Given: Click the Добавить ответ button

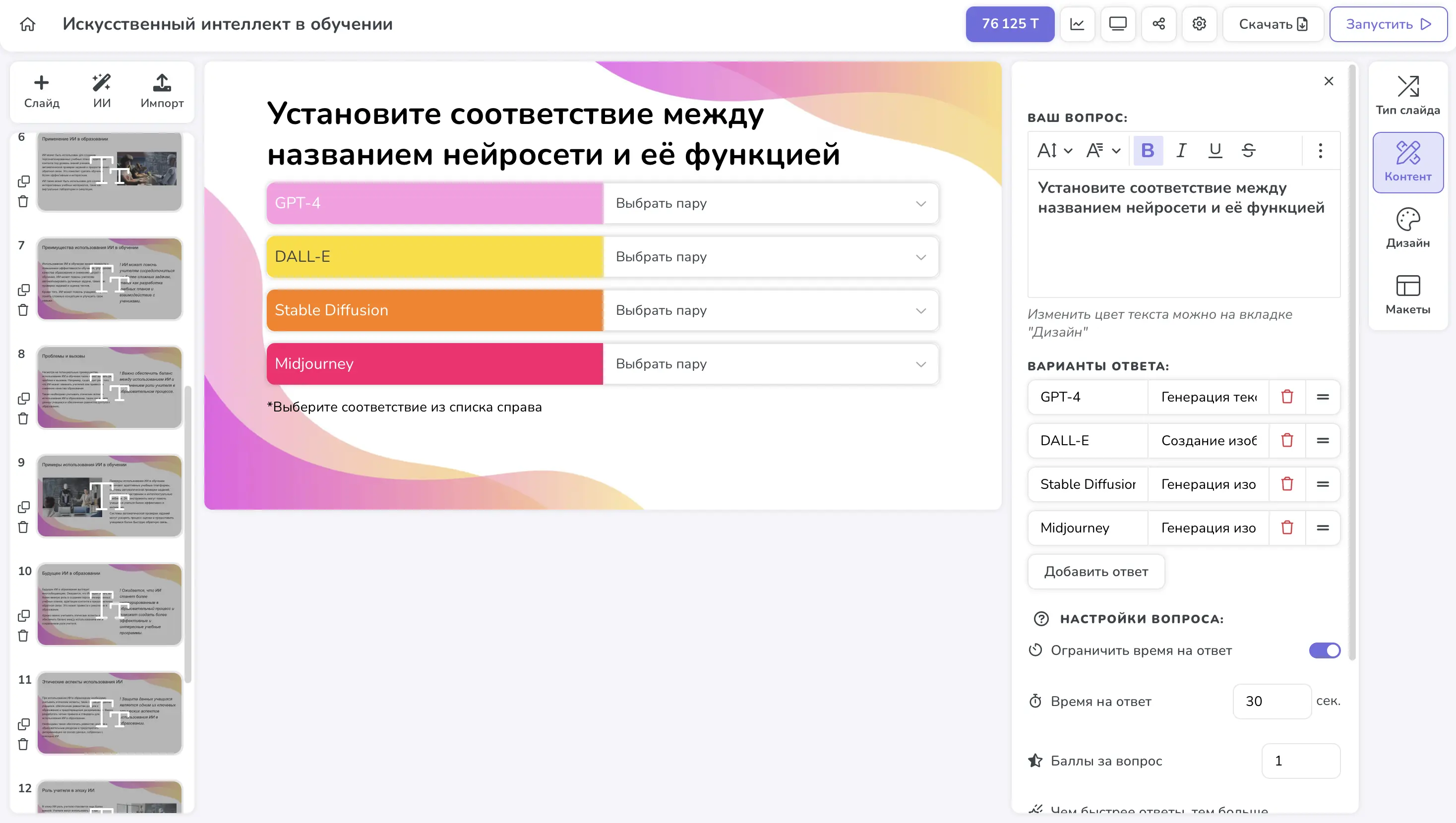Looking at the screenshot, I should click(x=1095, y=572).
